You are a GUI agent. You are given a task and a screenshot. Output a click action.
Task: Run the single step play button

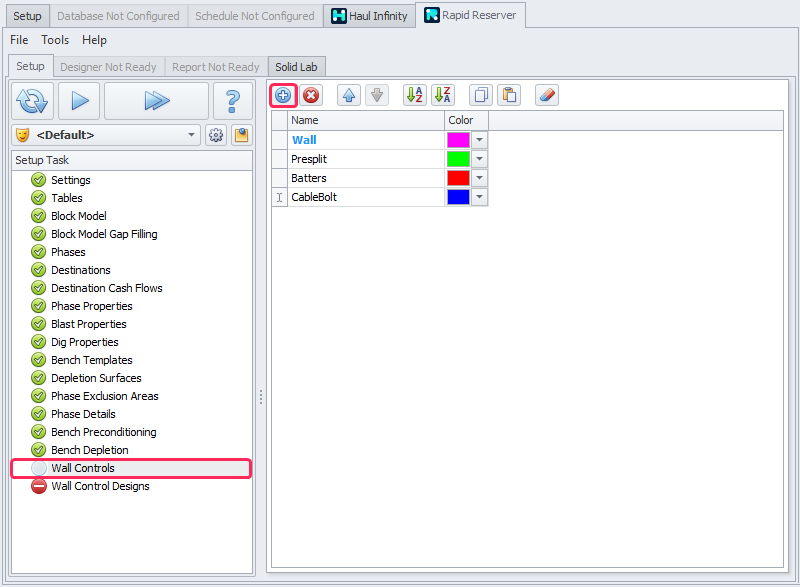[79, 101]
